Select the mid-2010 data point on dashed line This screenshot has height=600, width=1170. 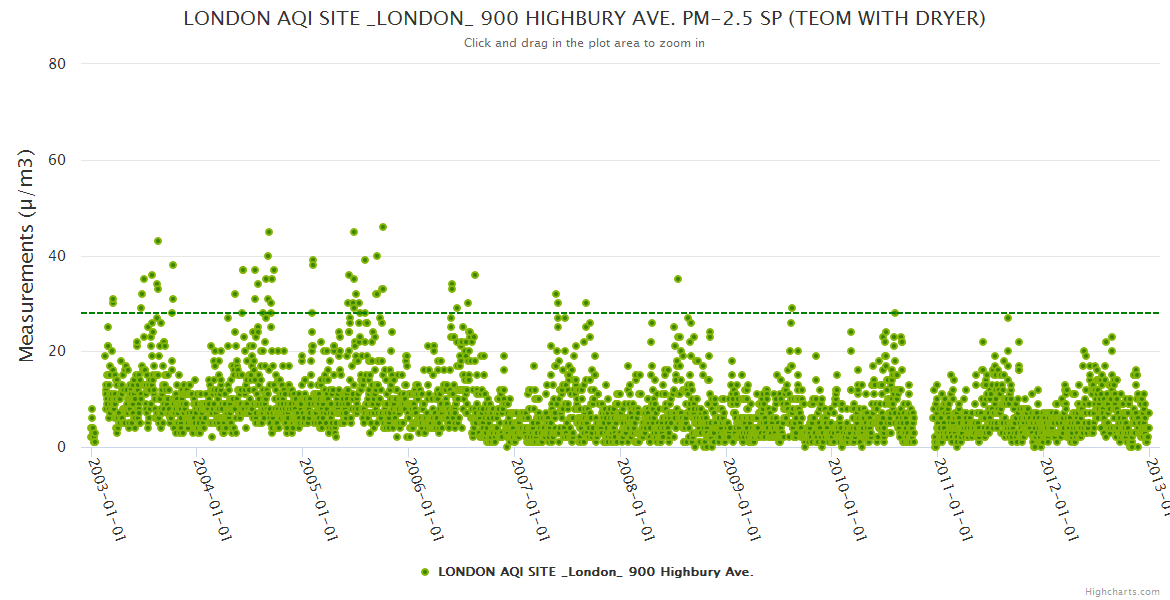coord(895,313)
